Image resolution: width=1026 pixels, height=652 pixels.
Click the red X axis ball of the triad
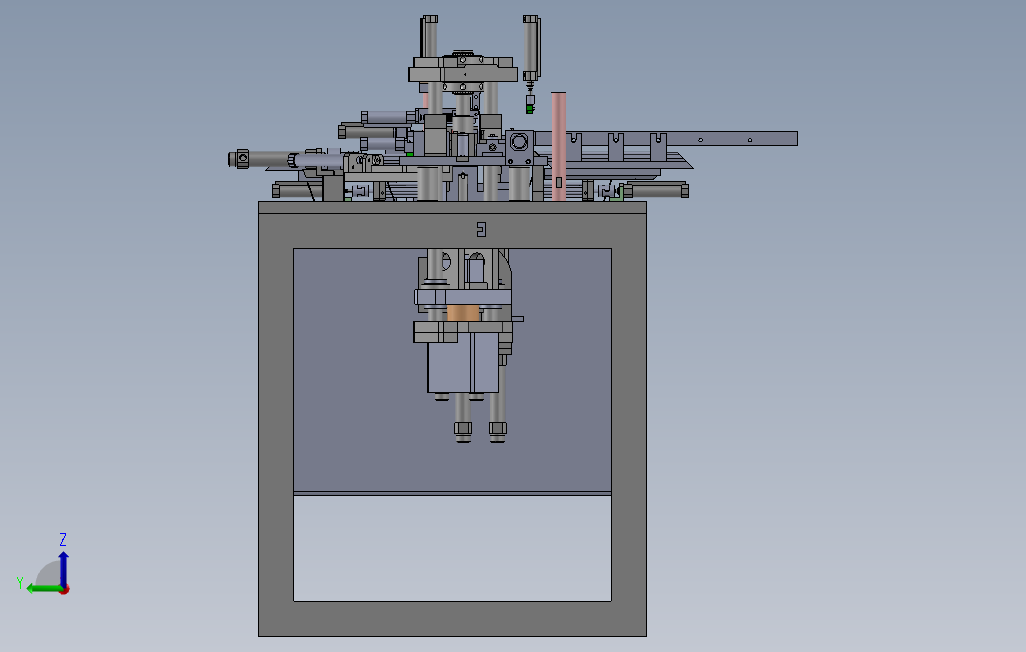pos(65,589)
